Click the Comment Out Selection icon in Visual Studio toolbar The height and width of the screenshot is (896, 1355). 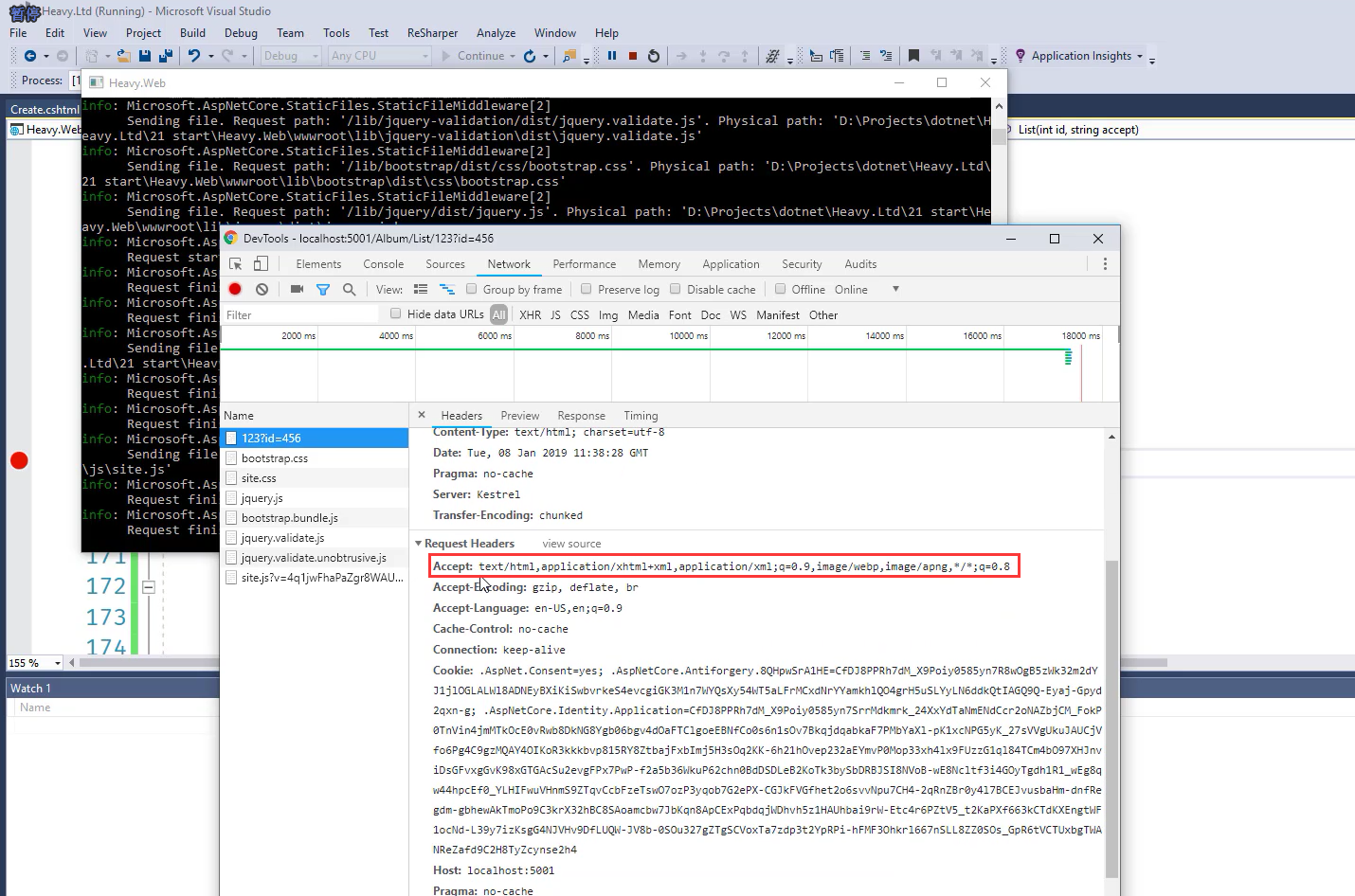coord(865,56)
